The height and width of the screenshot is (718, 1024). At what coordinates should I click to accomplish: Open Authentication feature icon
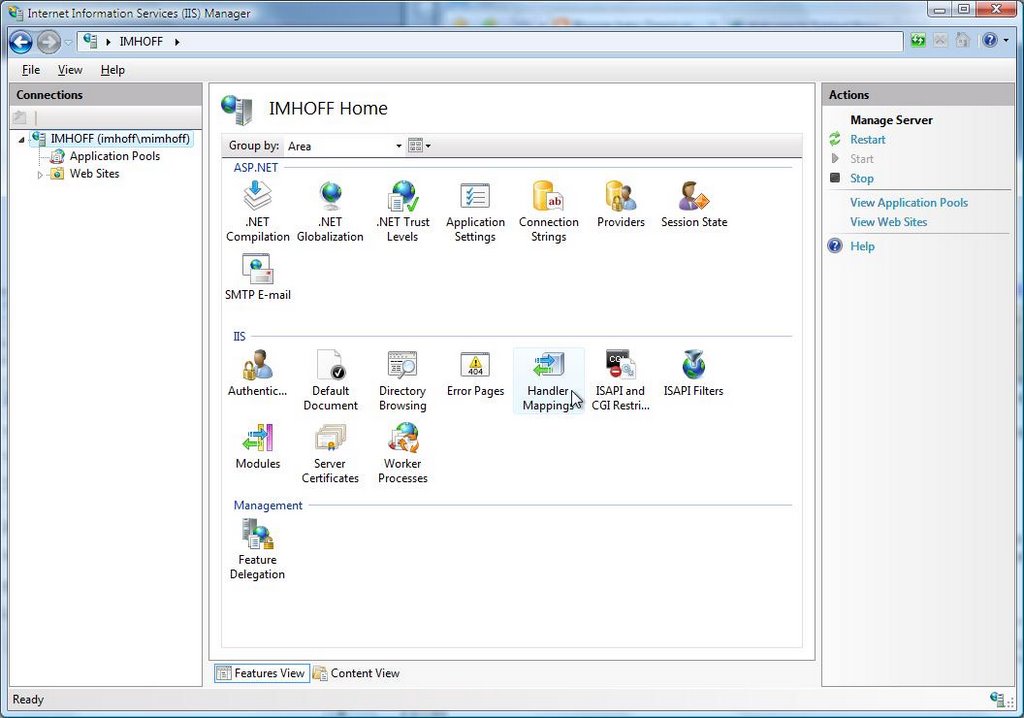pyautogui.click(x=257, y=373)
